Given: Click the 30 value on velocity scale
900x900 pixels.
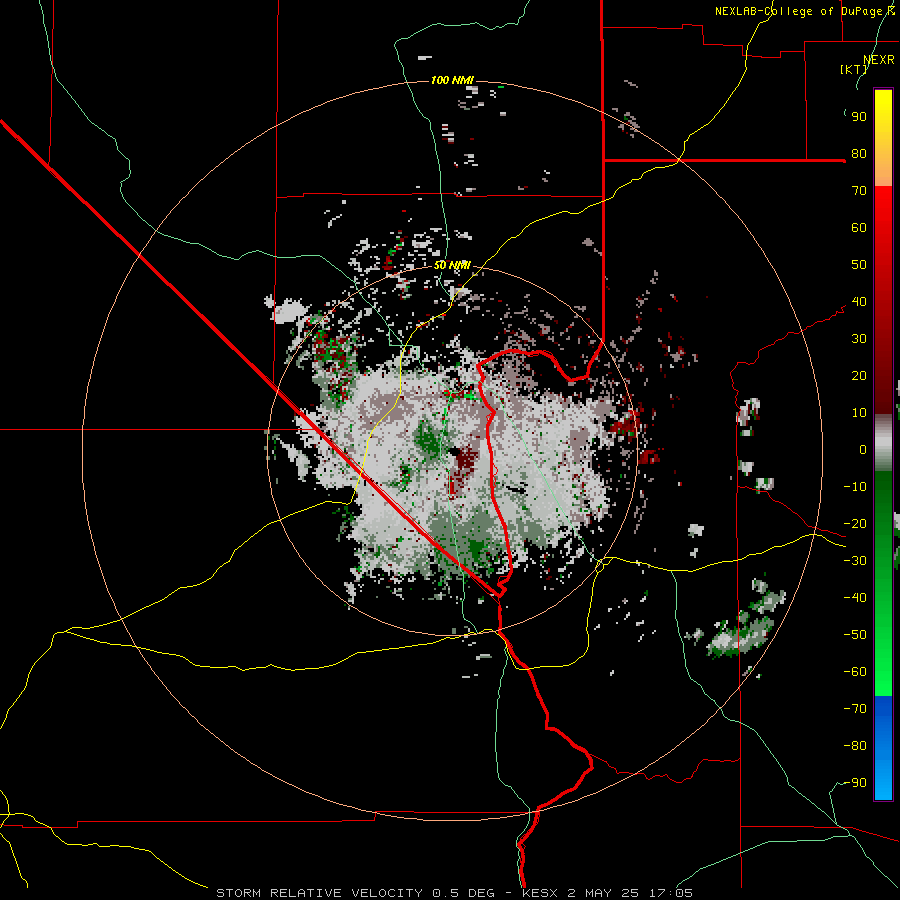Looking at the screenshot, I should tap(859, 339).
